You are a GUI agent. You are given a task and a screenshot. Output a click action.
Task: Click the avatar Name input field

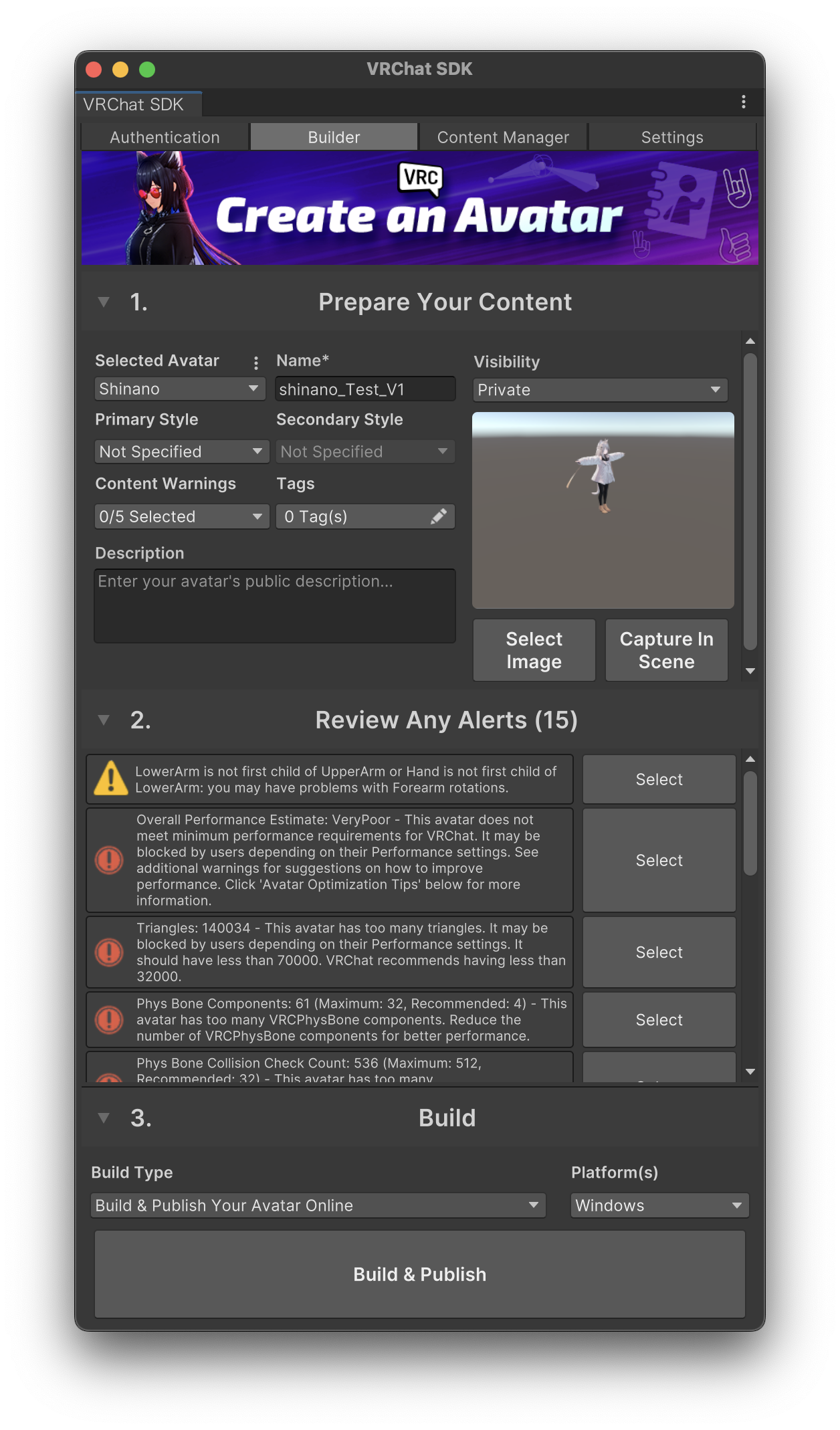365,389
